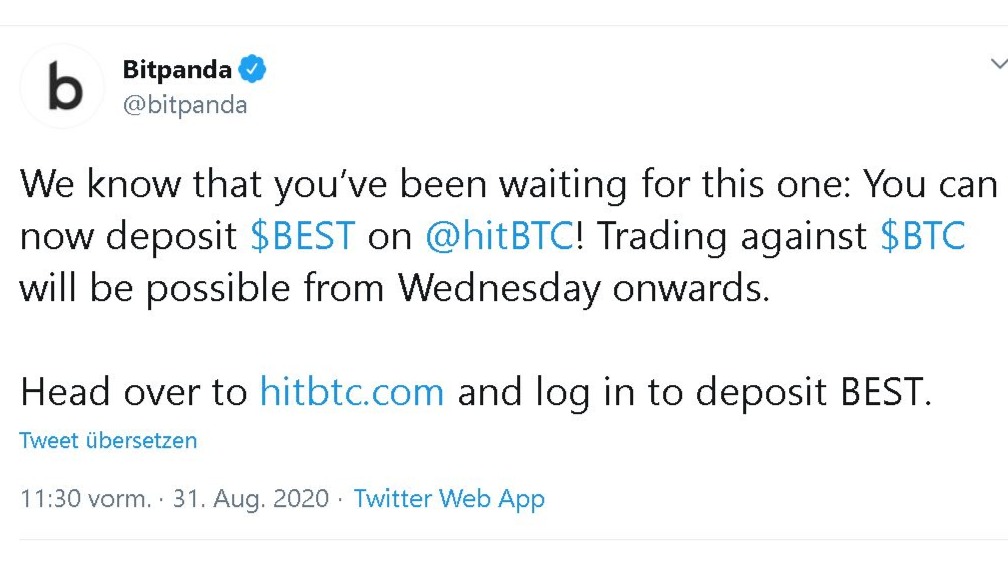
Task: Click the blue verified badge
Action: tap(253, 69)
